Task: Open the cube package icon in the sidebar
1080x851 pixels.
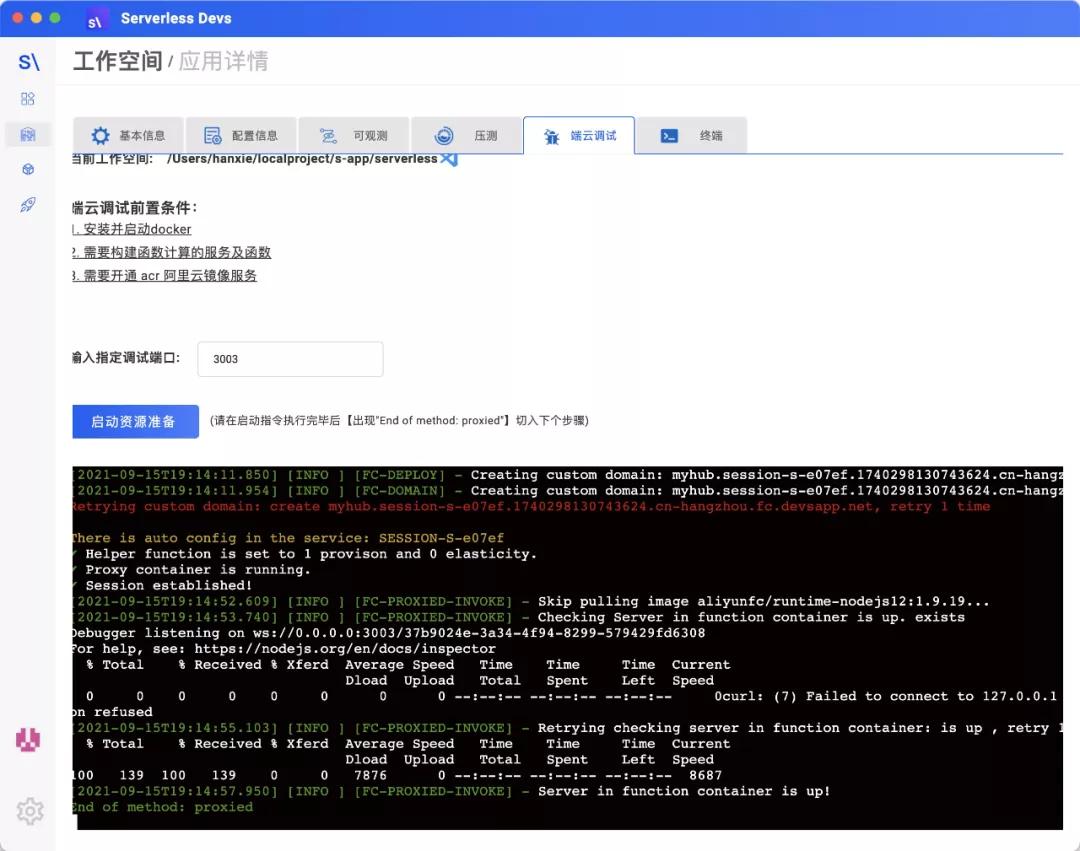Action: [28, 169]
